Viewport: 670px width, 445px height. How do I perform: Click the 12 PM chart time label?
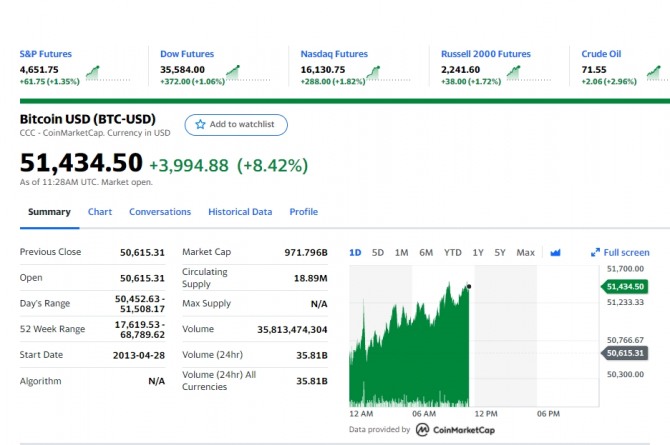(x=486, y=414)
